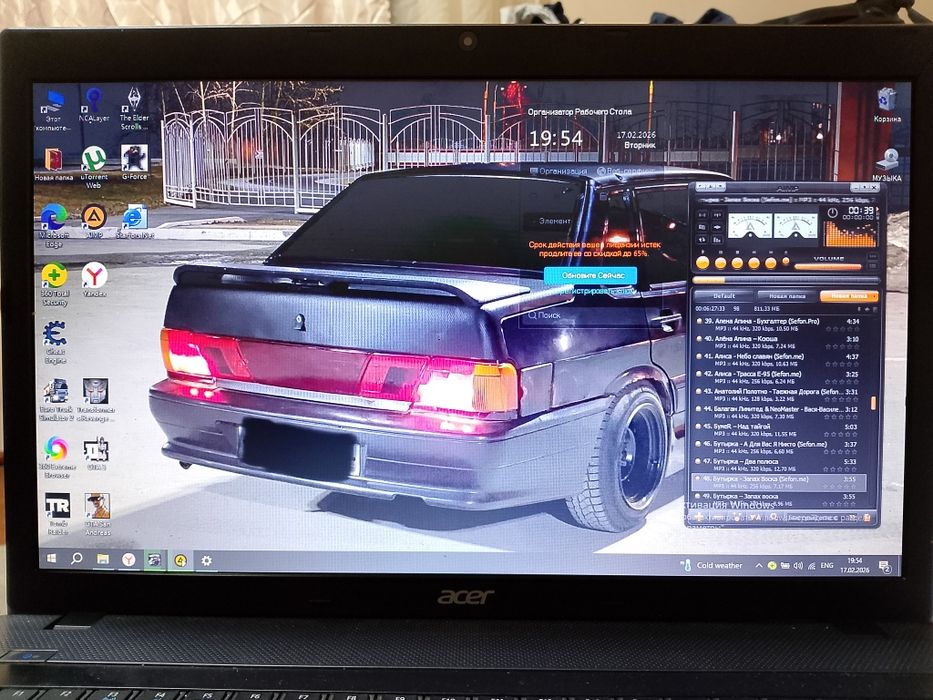Click AIMP timer power icon

pyautogui.click(x=832, y=212)
